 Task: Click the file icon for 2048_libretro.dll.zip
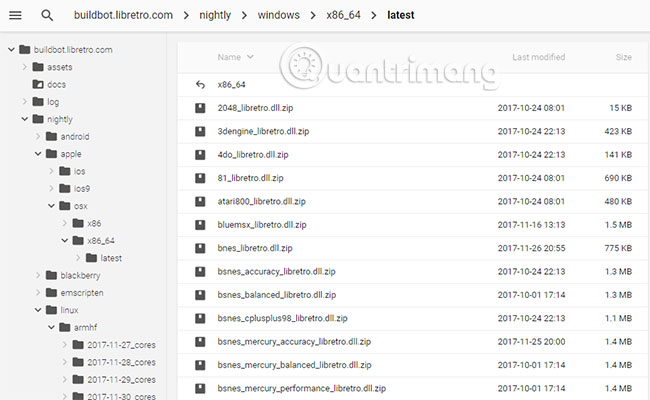click(200, 107)
